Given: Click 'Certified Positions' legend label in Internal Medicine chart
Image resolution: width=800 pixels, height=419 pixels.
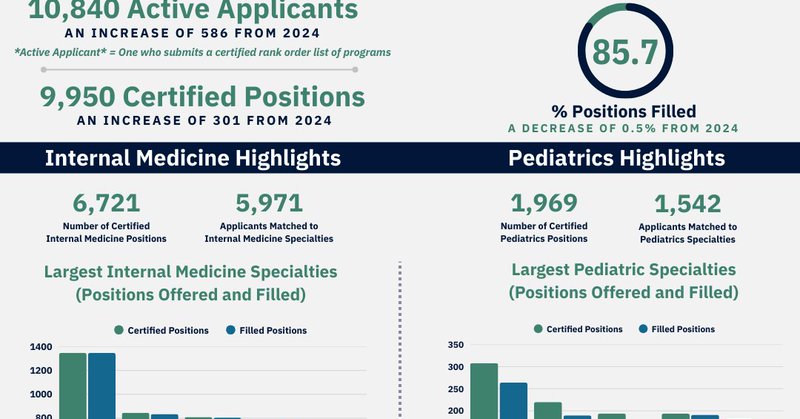Looking at the screenshot, I should 168,331.
